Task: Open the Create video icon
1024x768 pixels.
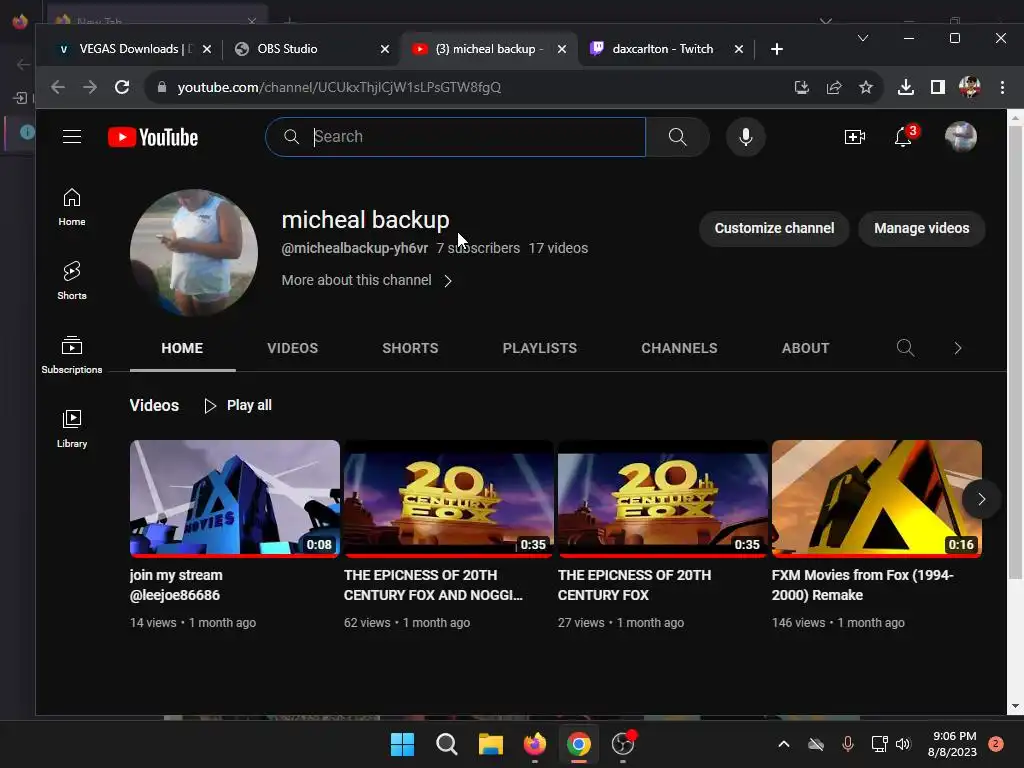Action: click(854, 136)
